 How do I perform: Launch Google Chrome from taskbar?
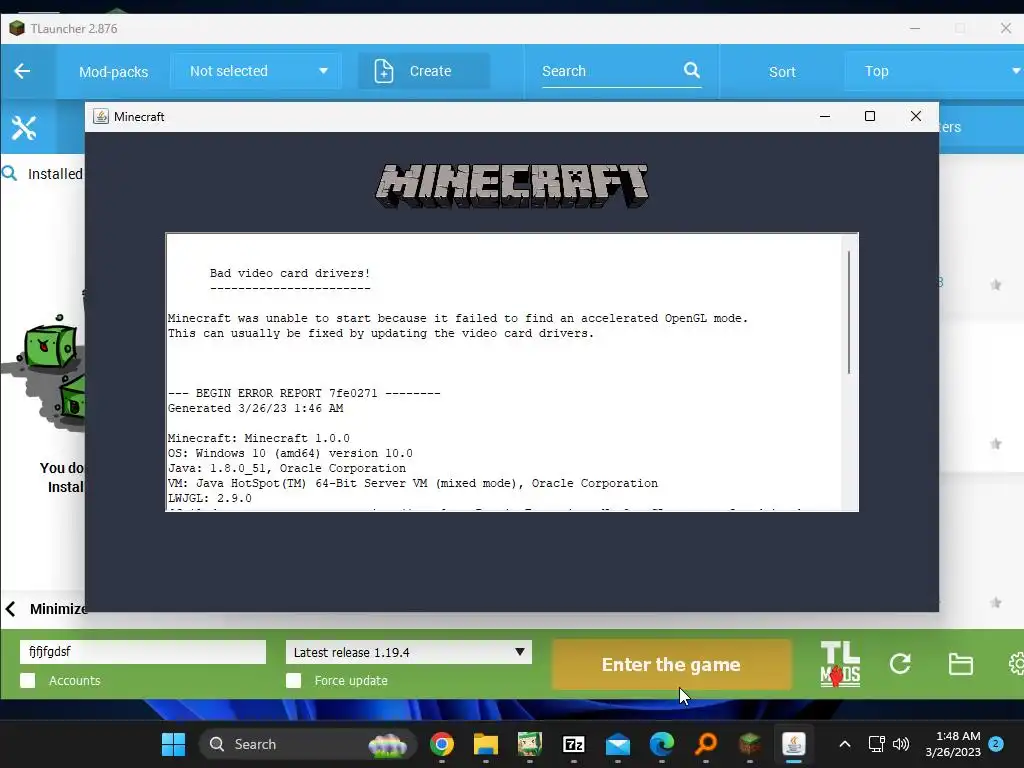[442, 744]
